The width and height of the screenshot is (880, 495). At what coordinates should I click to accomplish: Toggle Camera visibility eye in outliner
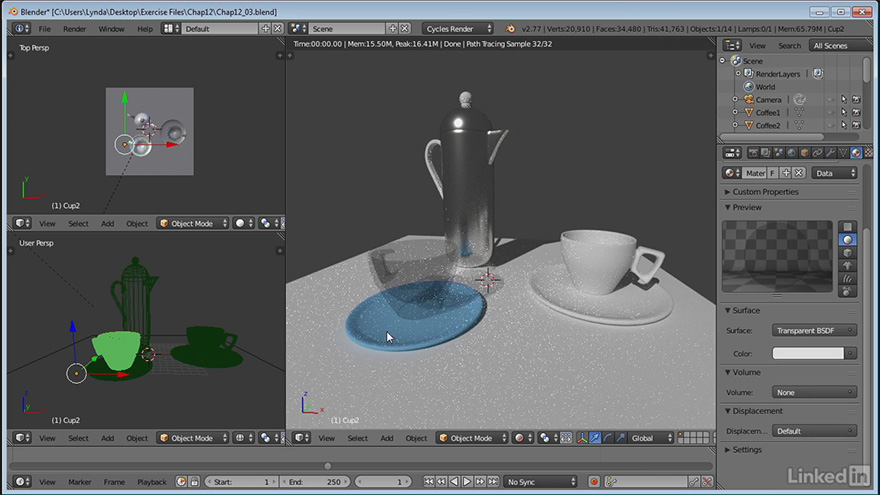click(831, 99)
